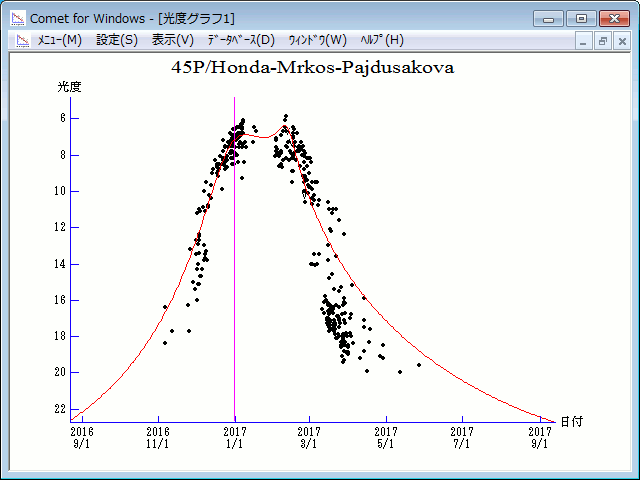The image size is (640, 480).
Task: Click the graph title 45P/Honda-Mrkos-Pajdusakova
Action: click(313, 67)
